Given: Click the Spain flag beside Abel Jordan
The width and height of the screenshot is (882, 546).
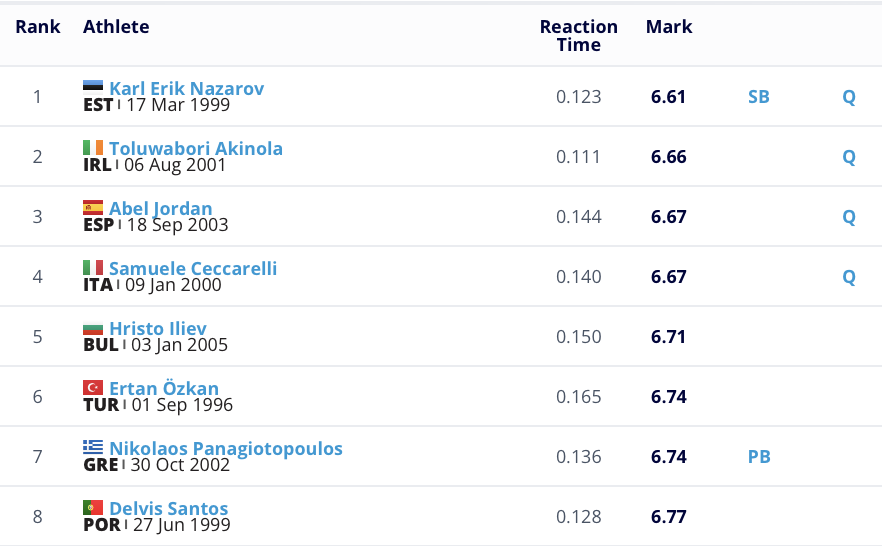Looking at the screenshot, I should 93,207.
